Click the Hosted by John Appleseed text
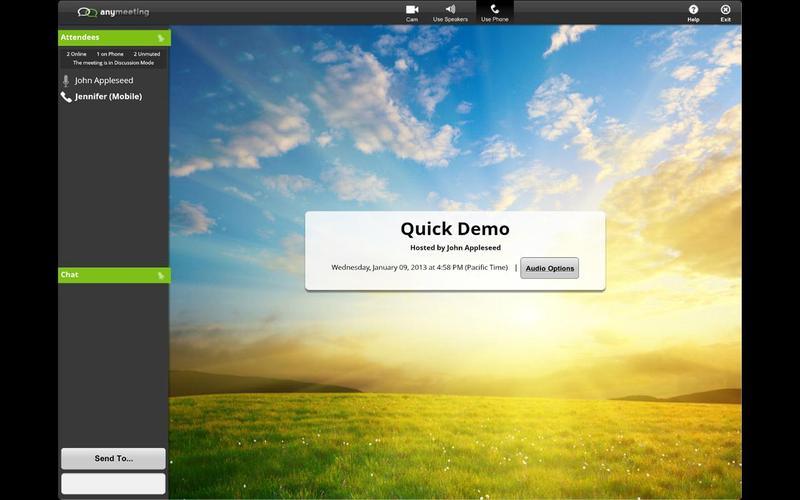Viewport: 800px width, 500px height. 455,247
